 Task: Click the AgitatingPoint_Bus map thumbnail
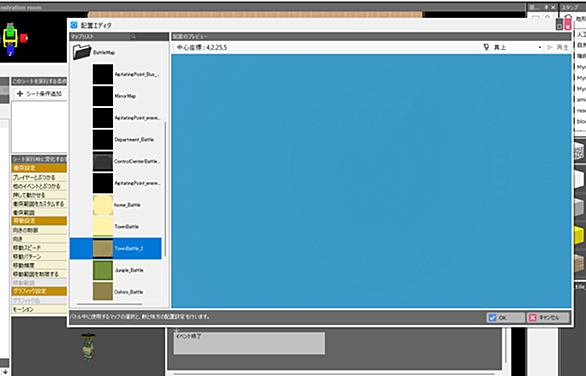[x=103, y=74]
